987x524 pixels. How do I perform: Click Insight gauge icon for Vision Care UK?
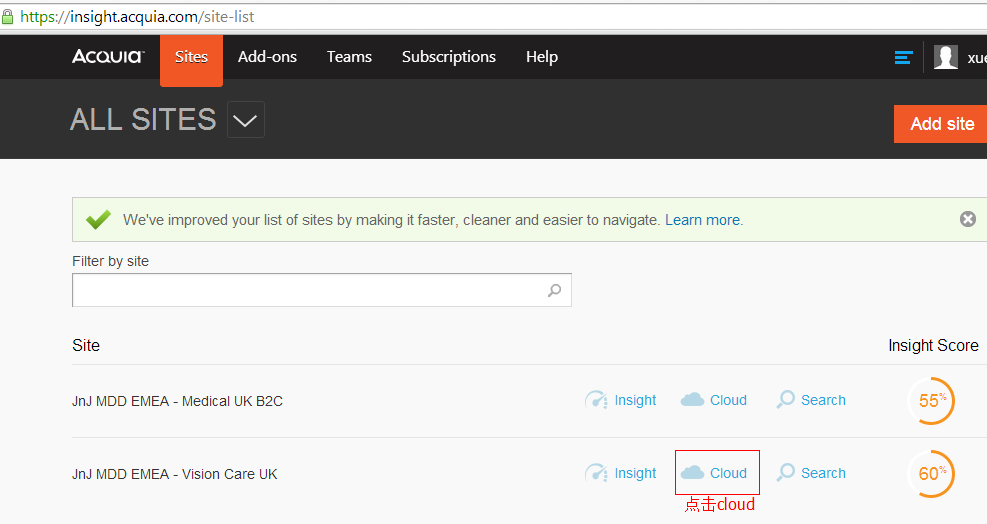point(596,473)
